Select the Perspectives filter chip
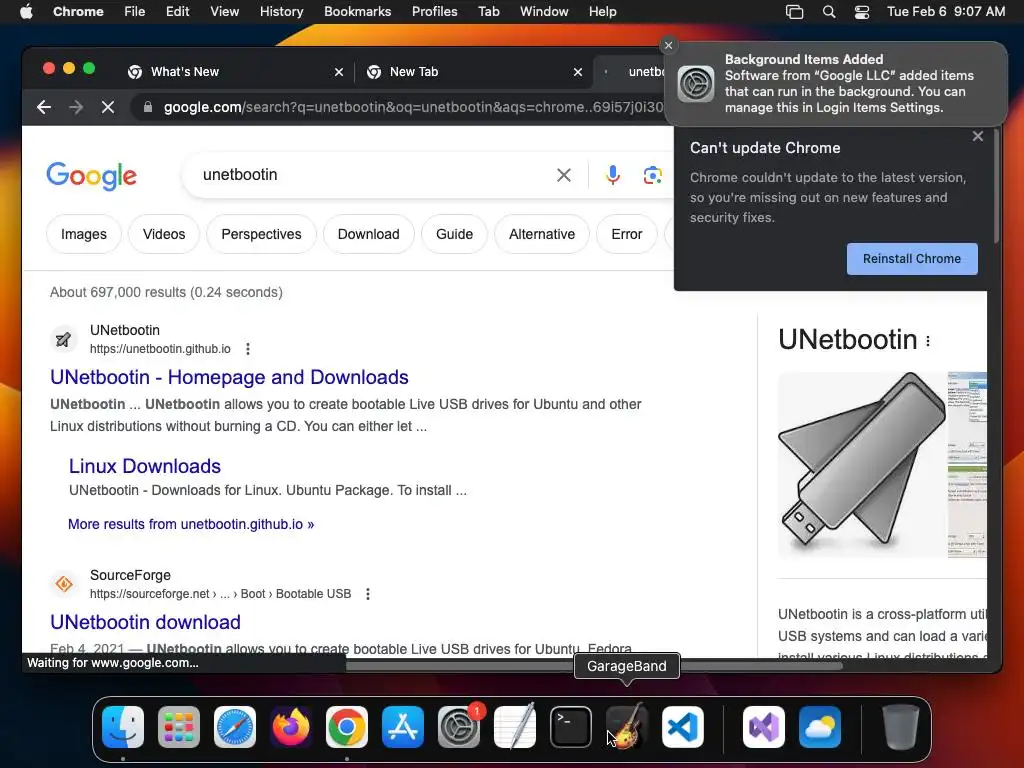Screen dimensions: 1024x768 [261, 234]
